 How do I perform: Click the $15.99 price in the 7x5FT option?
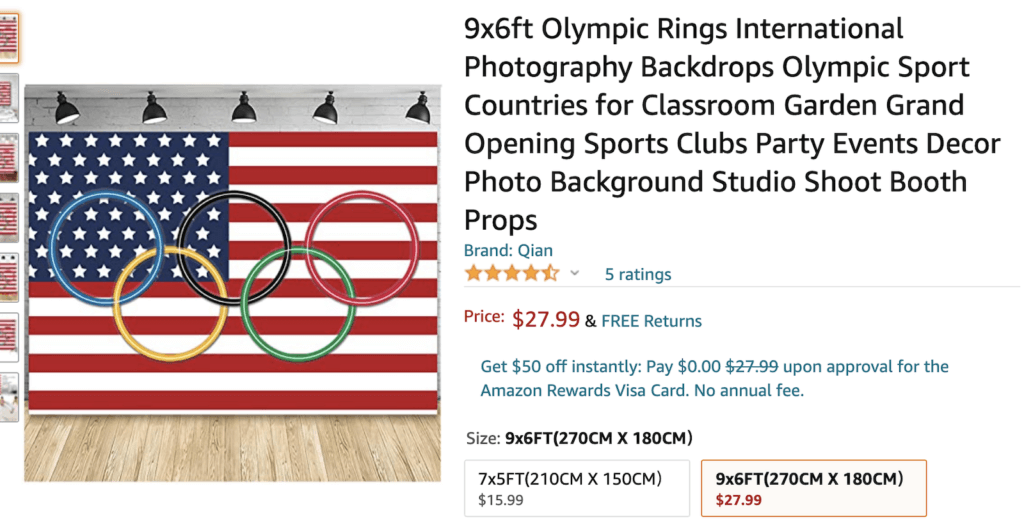click(x=500, y=500)
